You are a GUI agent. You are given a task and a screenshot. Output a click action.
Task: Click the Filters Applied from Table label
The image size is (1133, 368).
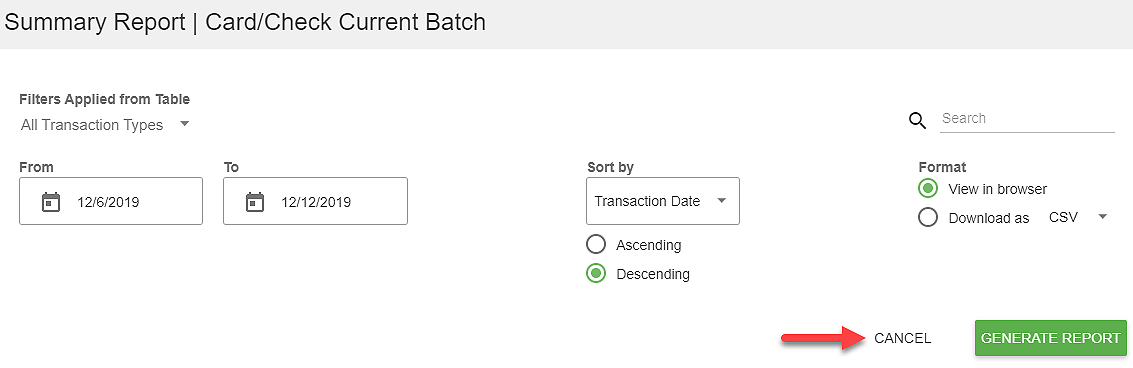(x=104, y=99)
